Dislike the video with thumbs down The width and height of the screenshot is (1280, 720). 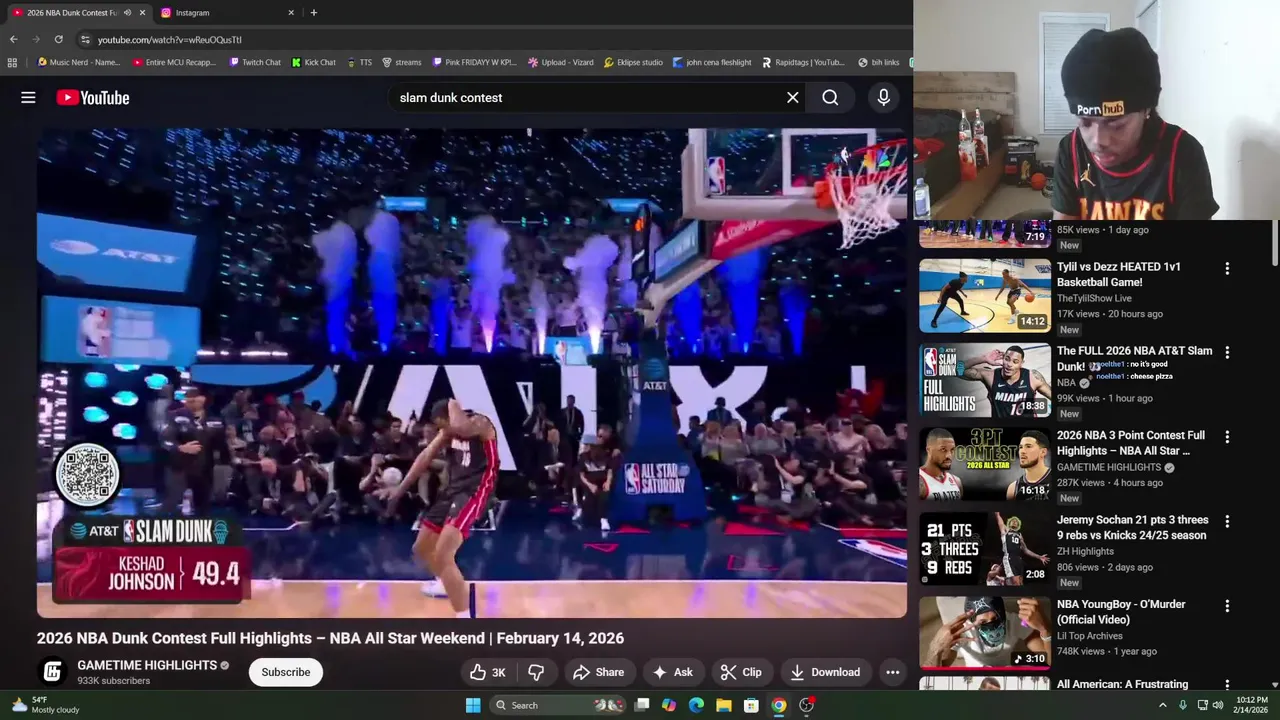[536, 672]
